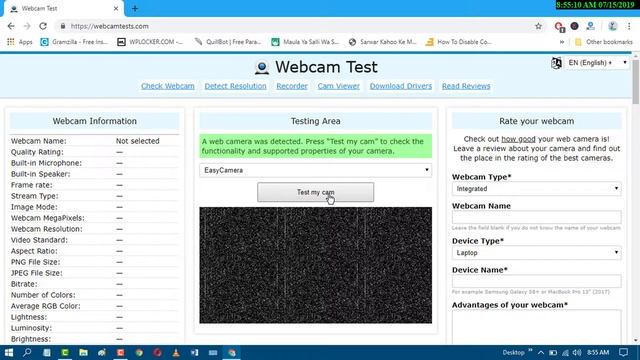This screenshot has height=360, width=640.
Task: Click the 8:55 AM taskbar clock
Action: coord(598,352)
